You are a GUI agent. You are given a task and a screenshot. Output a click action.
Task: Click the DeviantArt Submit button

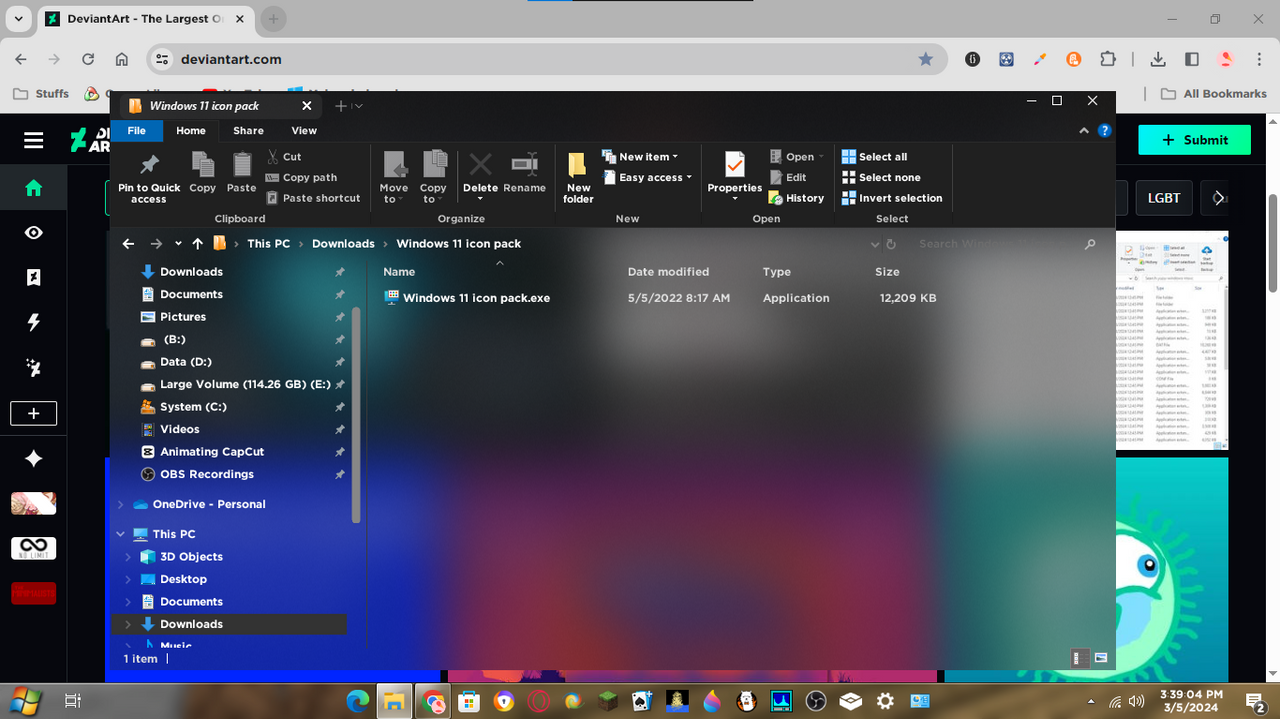click(x=1194, y=140)
